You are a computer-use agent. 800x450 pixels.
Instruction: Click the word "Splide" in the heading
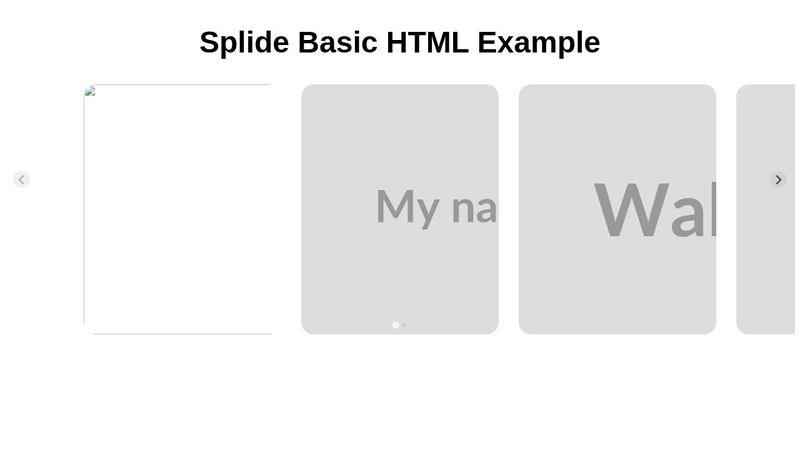(x=244, y=42)
